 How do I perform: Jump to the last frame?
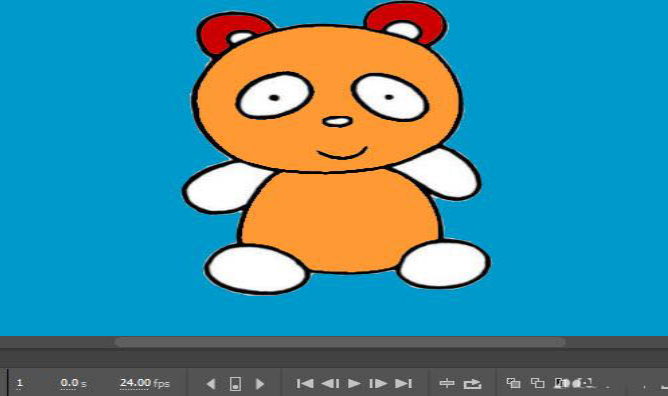[403, 384]
